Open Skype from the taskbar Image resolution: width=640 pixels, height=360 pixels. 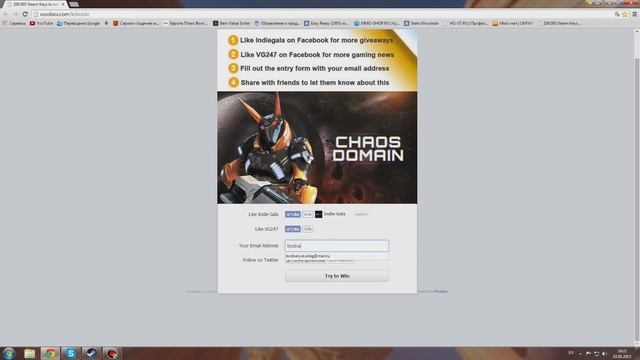tap(71, 353)
